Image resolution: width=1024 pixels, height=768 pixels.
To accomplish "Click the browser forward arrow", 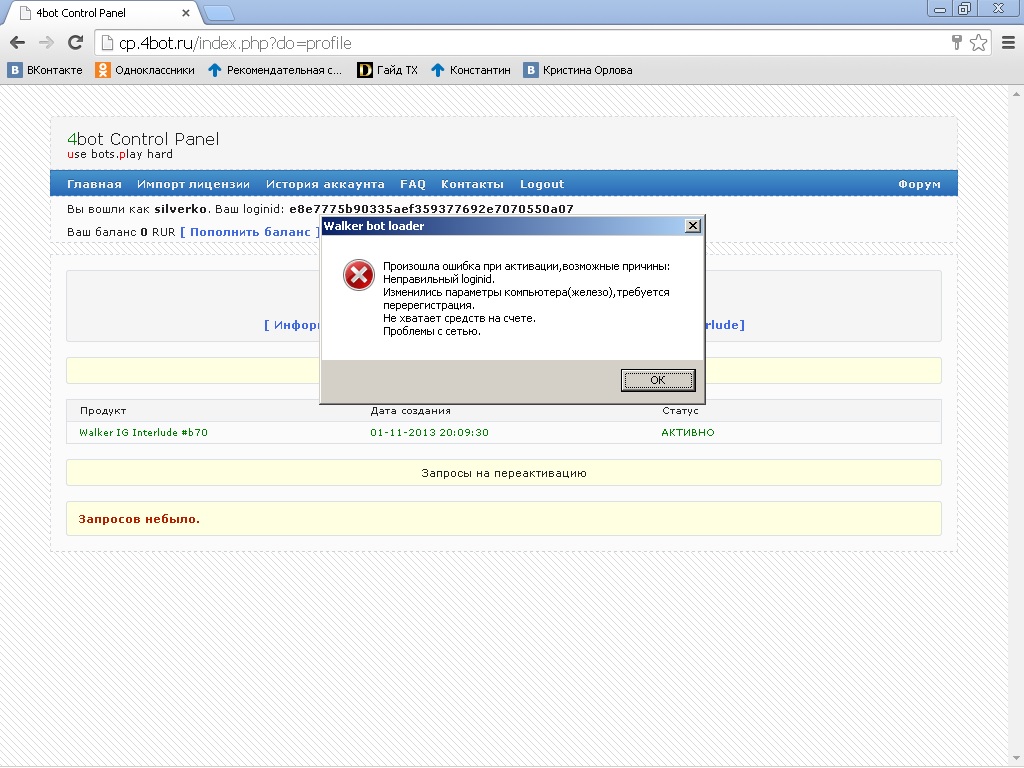I will pyautogui.click(x=46, y=43).
